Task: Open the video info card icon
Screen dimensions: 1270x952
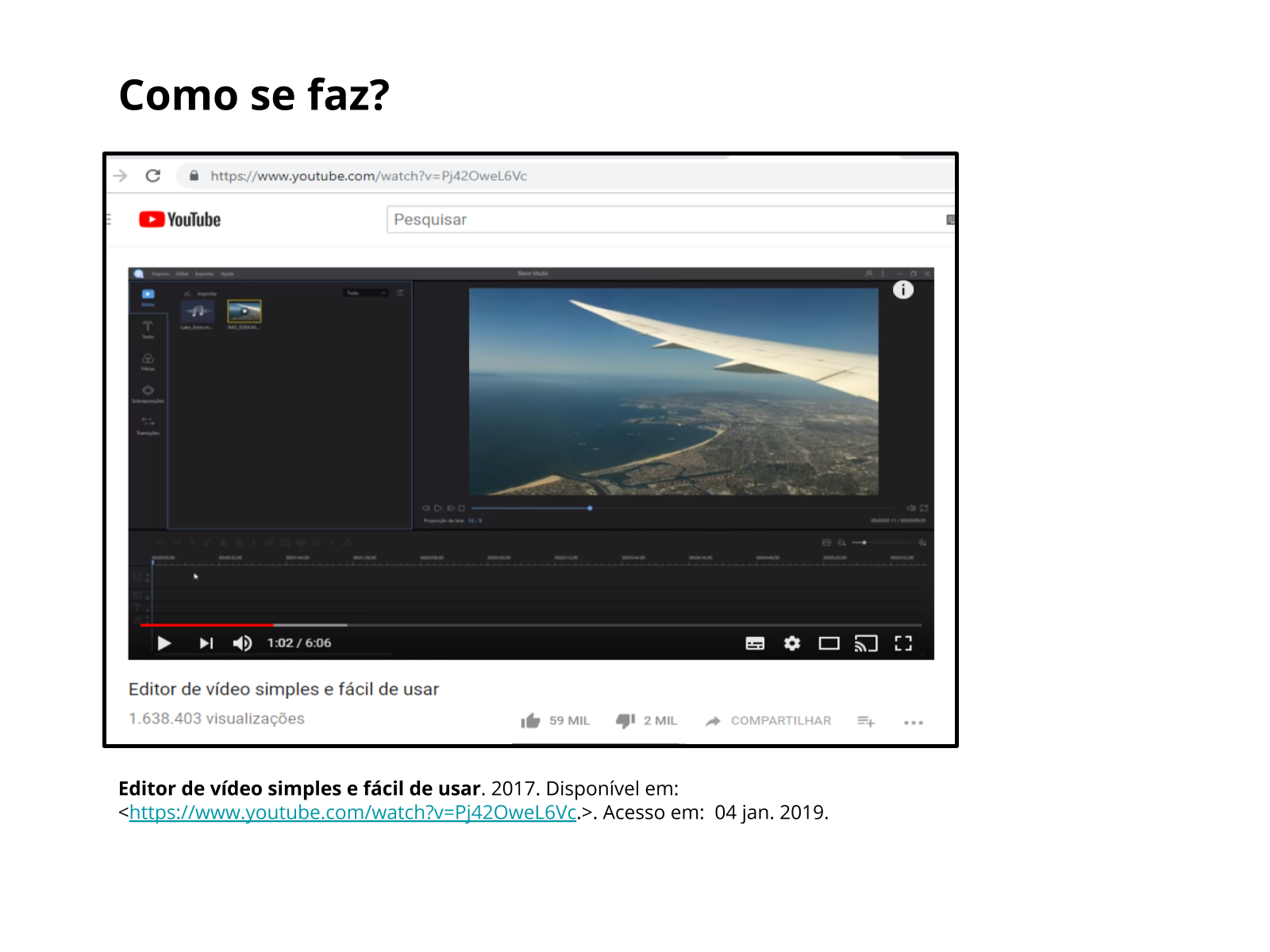Action: tap(903, 290)
